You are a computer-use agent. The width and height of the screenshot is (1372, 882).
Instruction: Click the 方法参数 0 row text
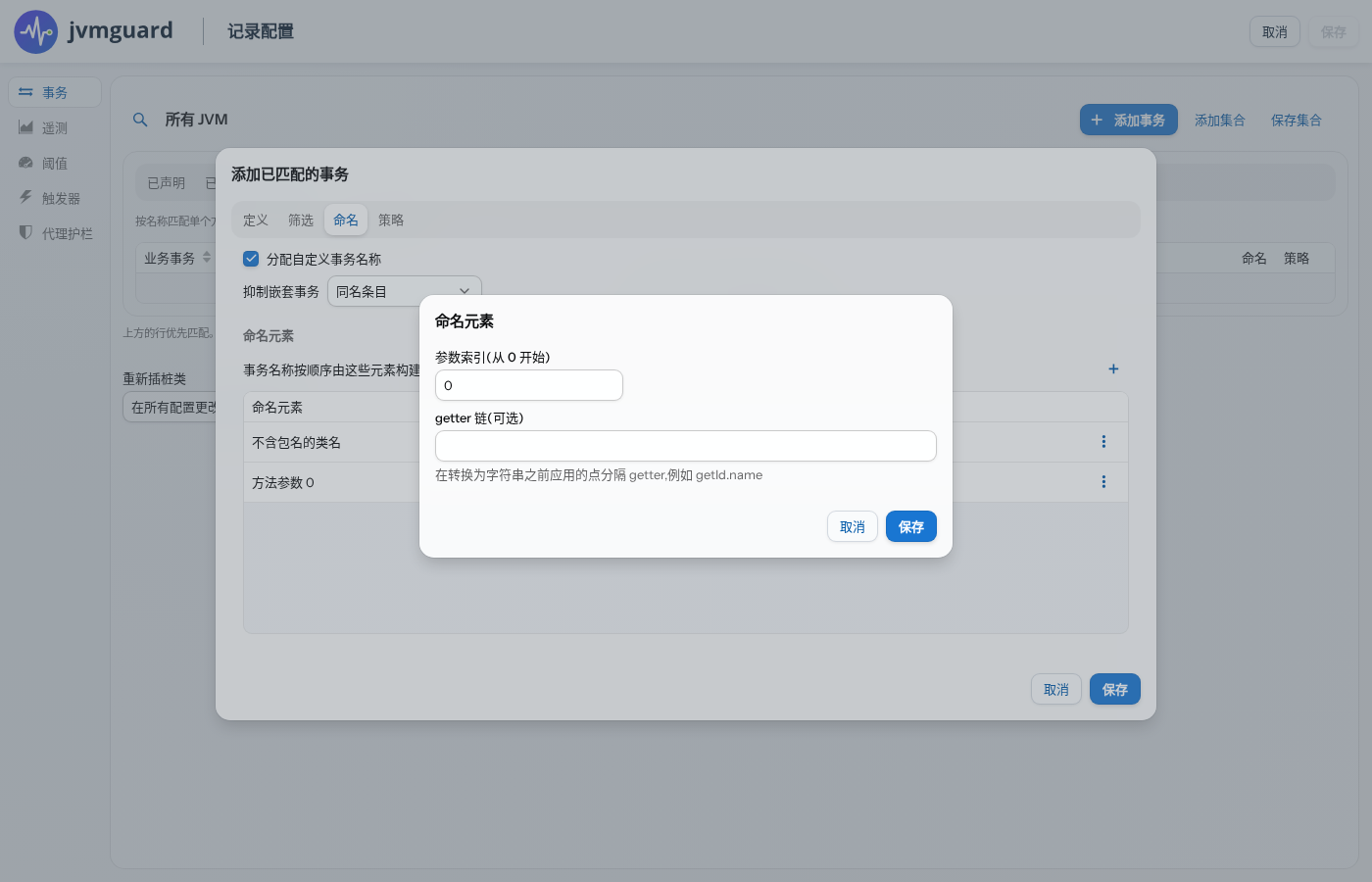[283, 483]
